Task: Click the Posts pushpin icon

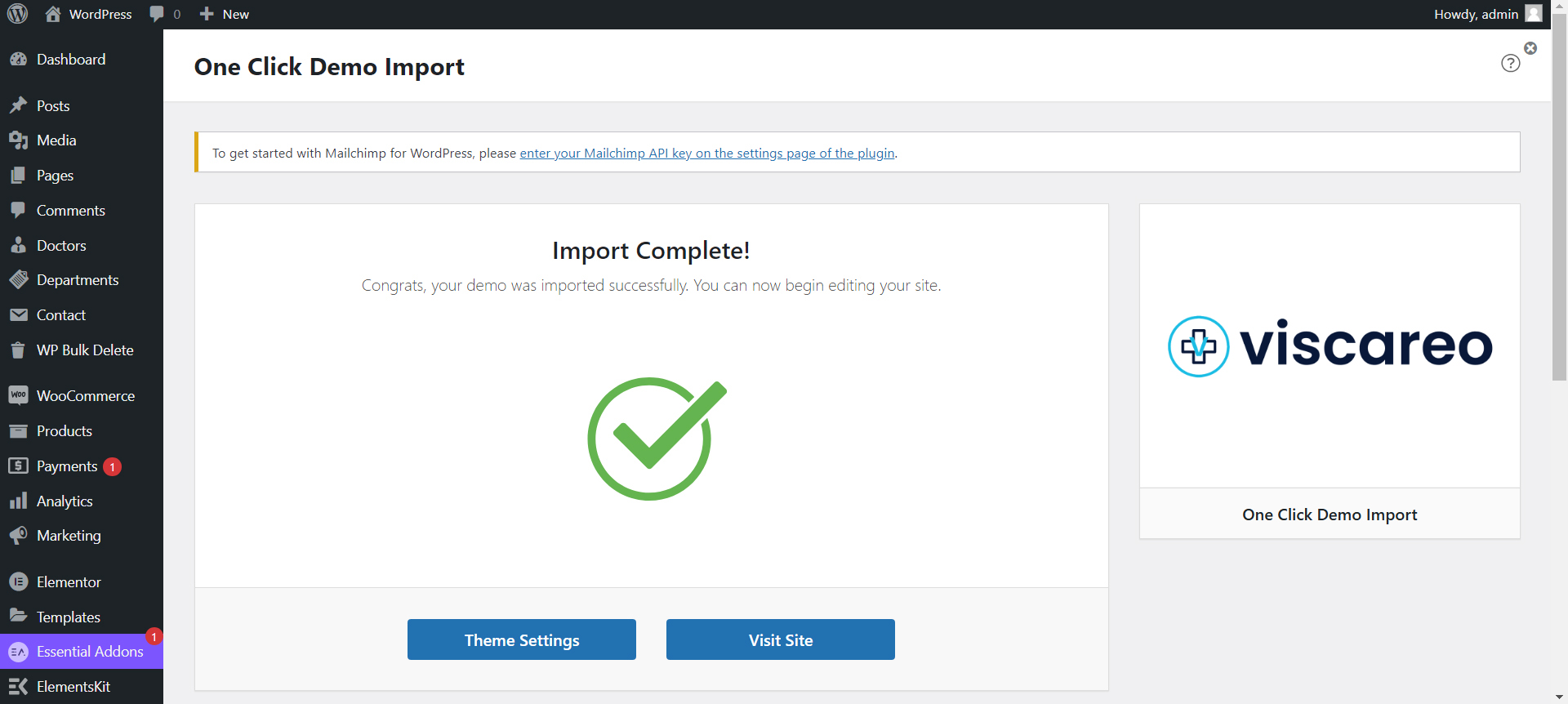Action: pos(18,105)
